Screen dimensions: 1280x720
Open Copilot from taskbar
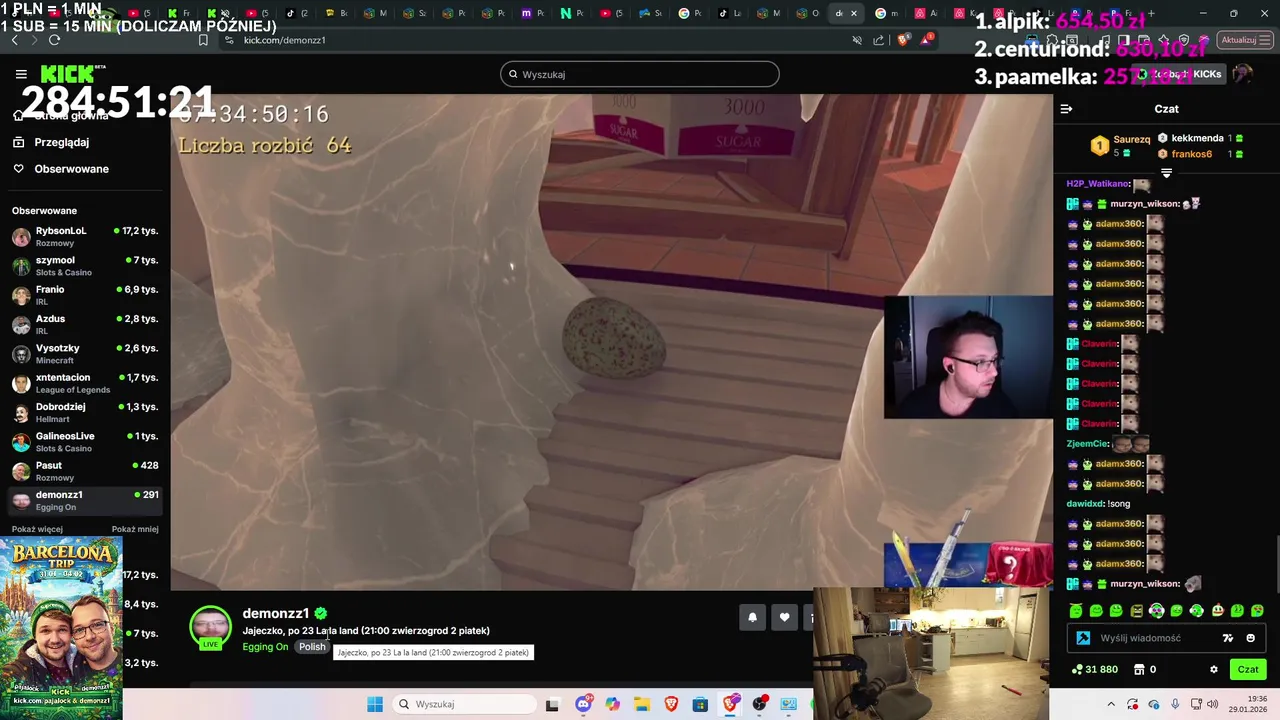pos(612,704)
